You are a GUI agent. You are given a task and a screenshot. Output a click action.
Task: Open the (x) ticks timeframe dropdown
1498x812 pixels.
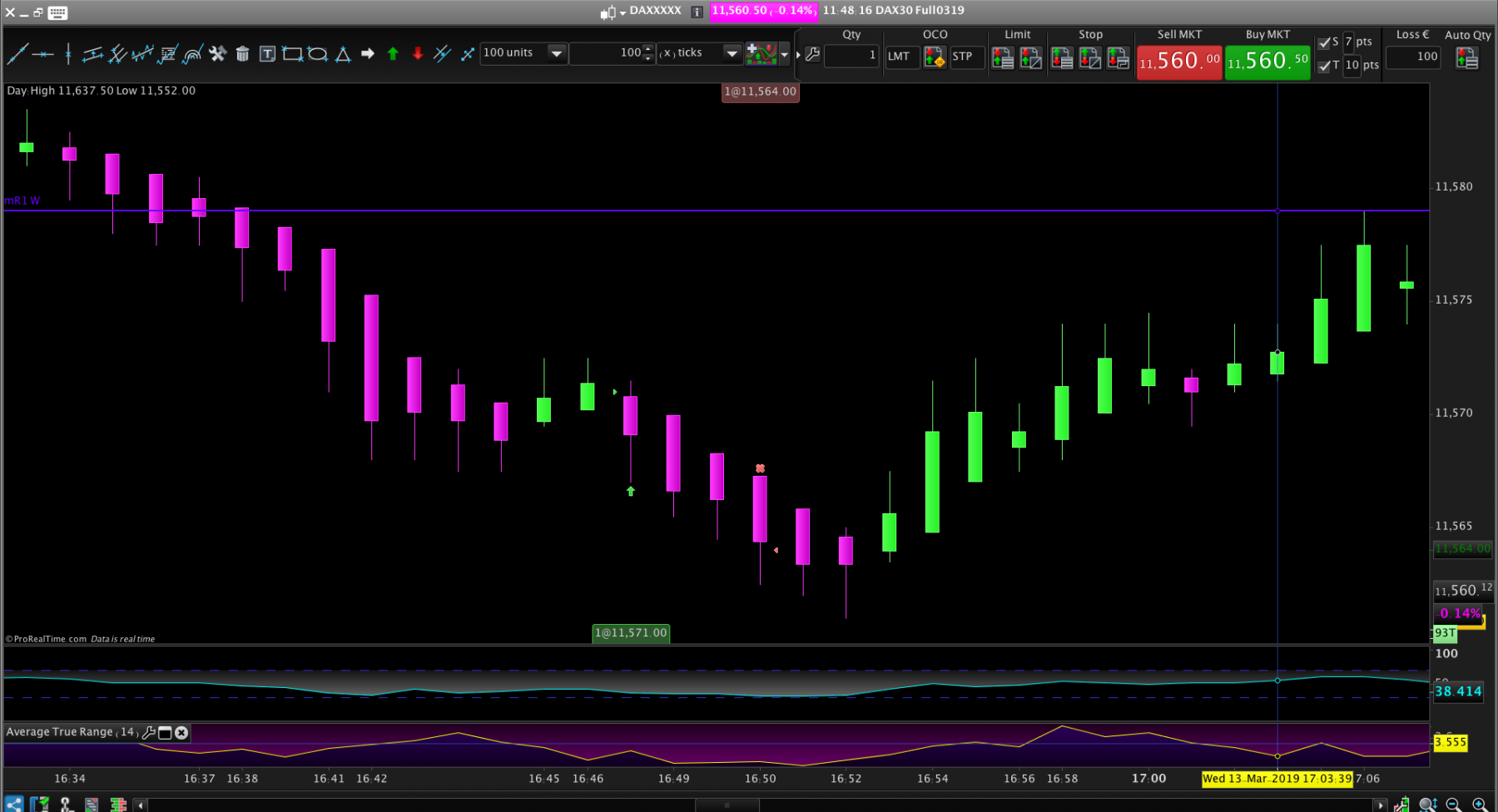pos(732,53)
